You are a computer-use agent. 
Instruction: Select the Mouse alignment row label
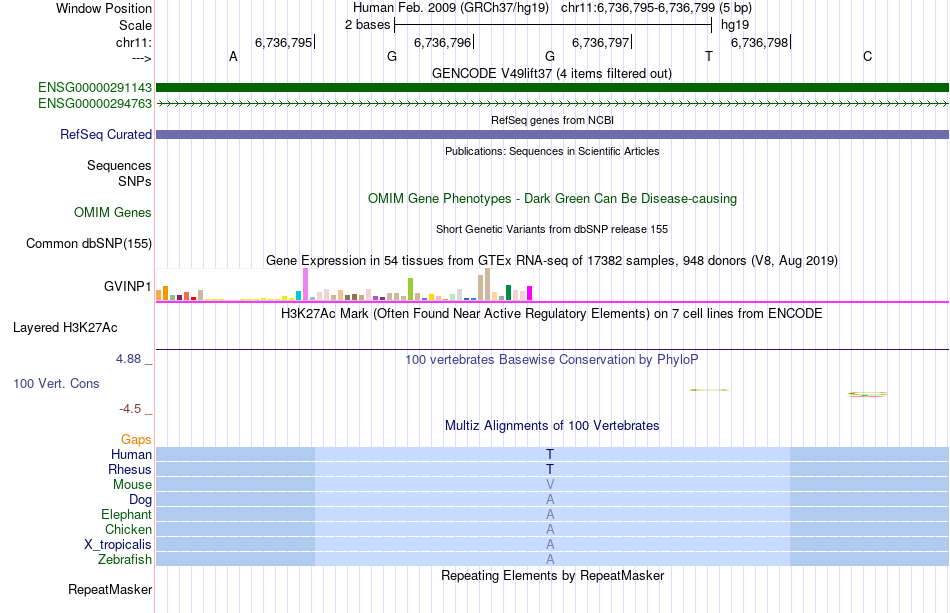132,485
